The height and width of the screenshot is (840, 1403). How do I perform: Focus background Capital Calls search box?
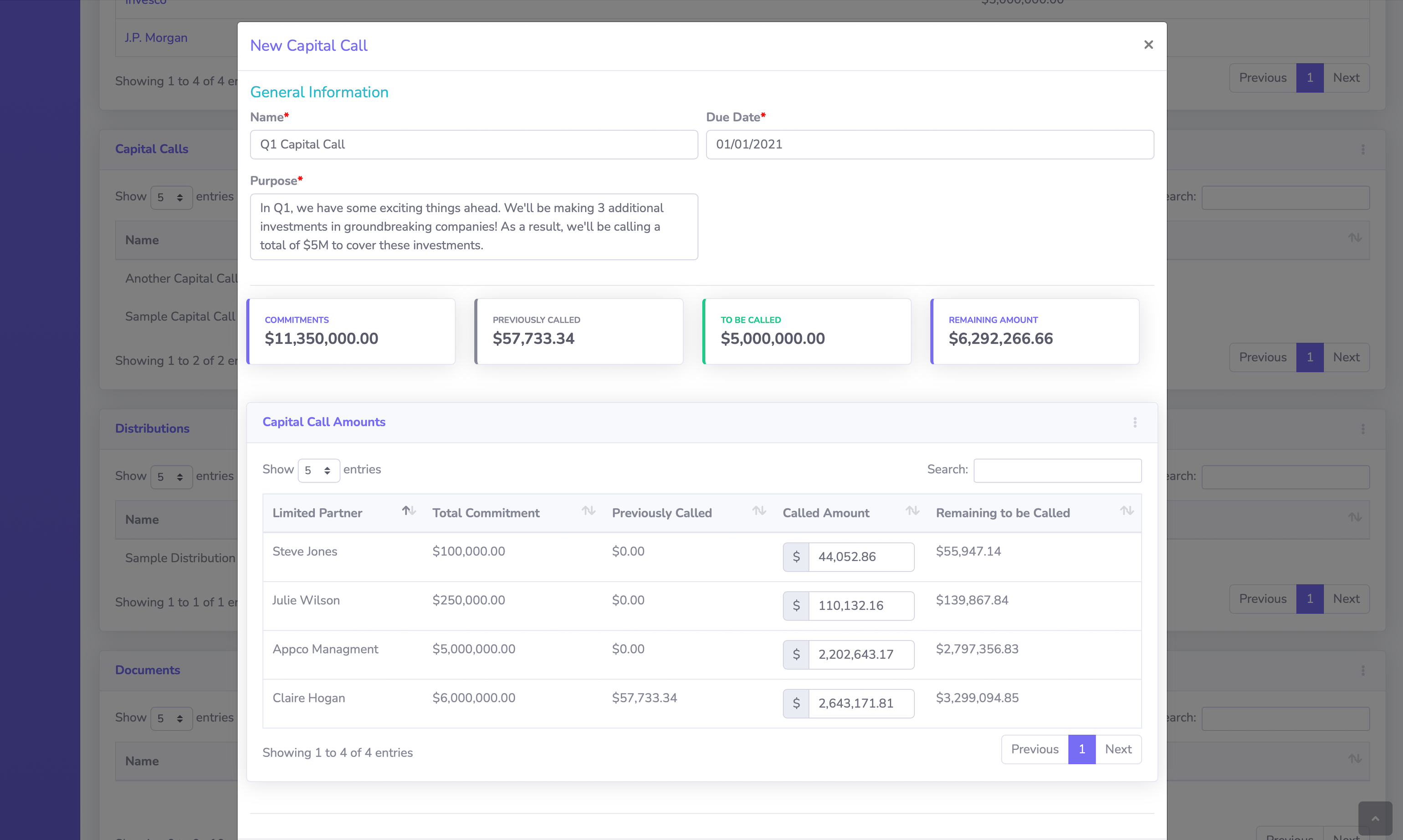pos(1285,198)
